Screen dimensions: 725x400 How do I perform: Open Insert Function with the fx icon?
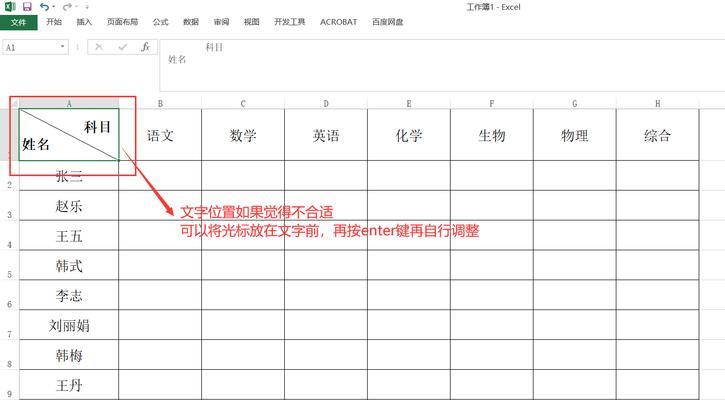(x=146, y=47)
